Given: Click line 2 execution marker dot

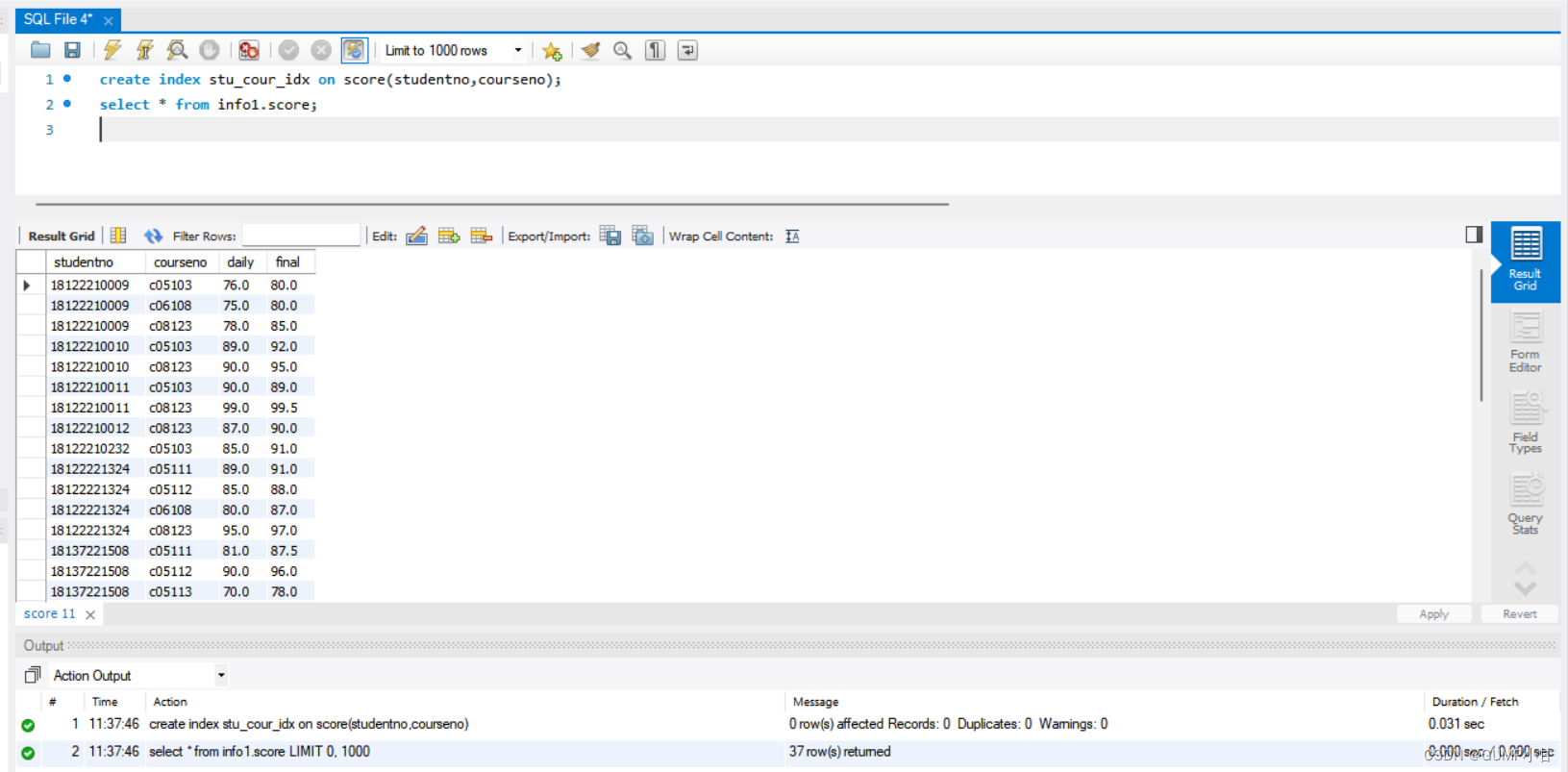Looking at the screenshot, I should tap(67, 104).
